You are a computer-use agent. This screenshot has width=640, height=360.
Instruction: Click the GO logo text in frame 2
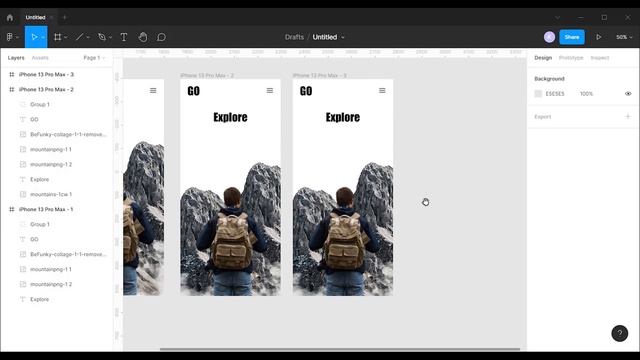[x=193, y=91]
